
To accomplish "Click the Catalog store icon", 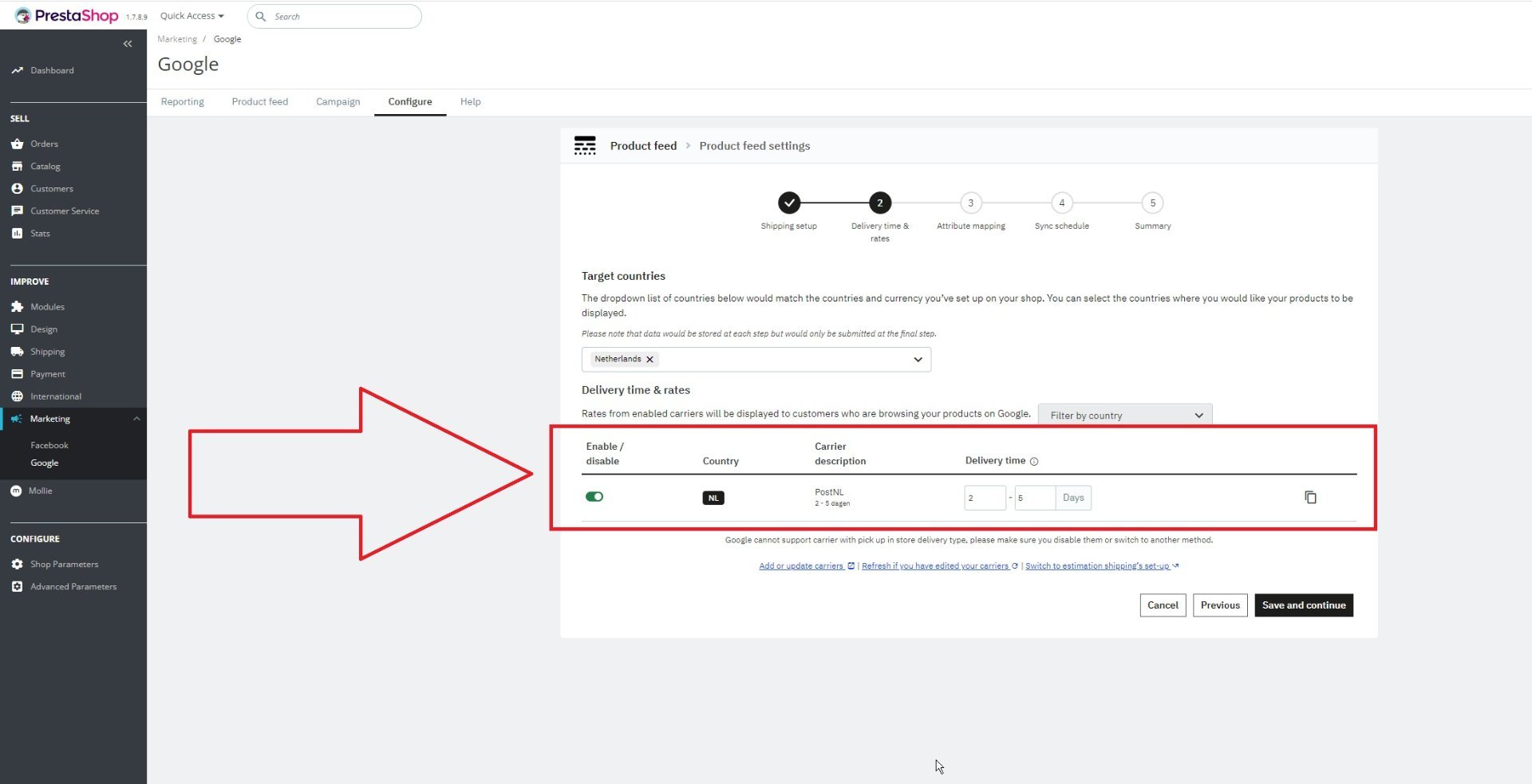I will [x=17, y=166].
